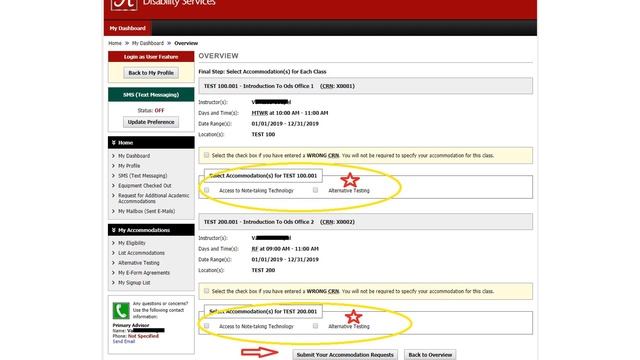Open My Profile in the sidebar

(x=129, y=166)
